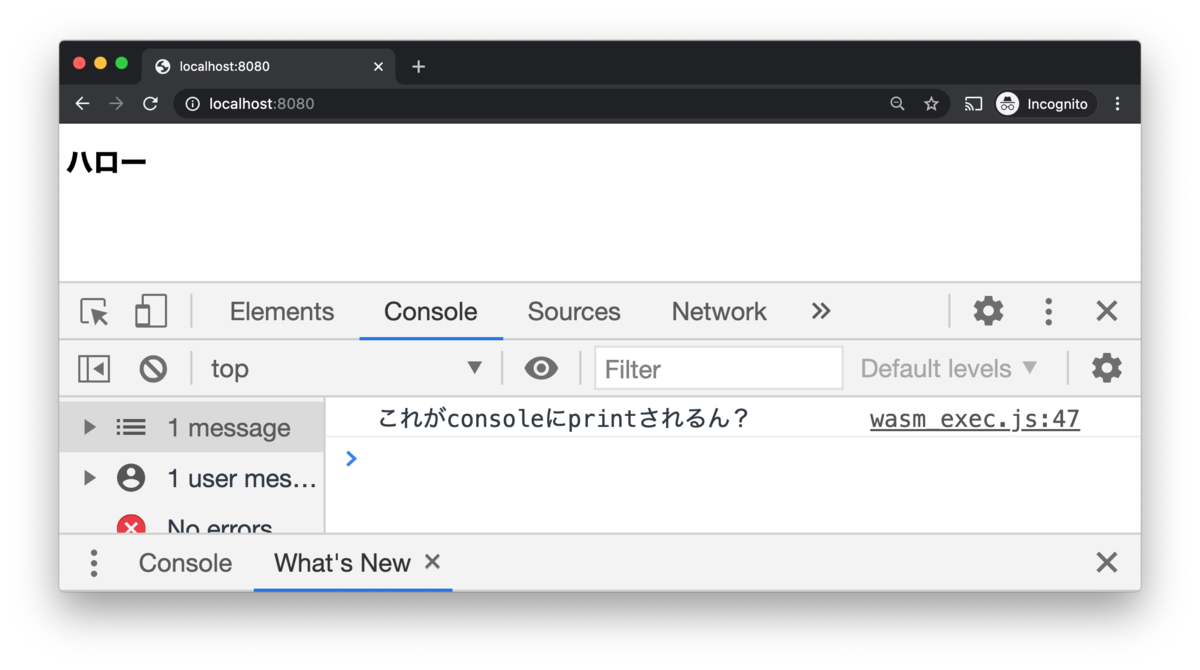Switch to the Network tab
The width and height of the screenshot is (1200, 670).
pos(719,312)
